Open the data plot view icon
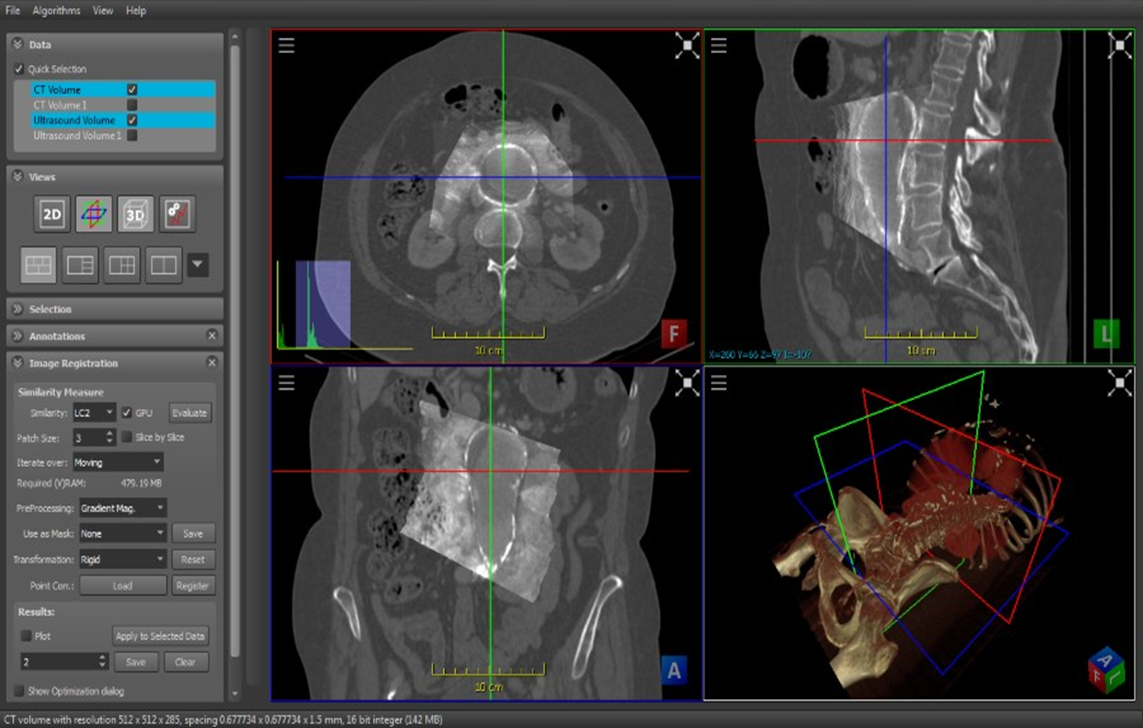This screenshot has width=1143, height=728. [177, 214]
